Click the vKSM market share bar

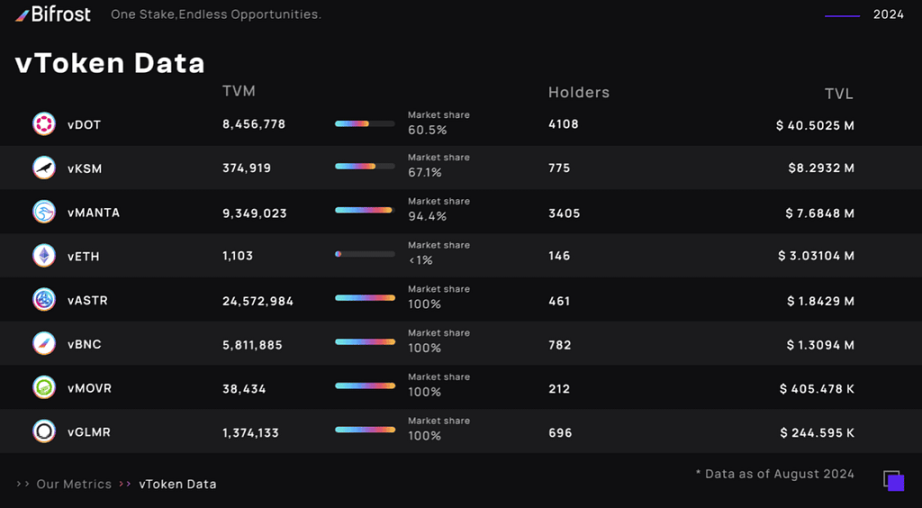point(365,166)
